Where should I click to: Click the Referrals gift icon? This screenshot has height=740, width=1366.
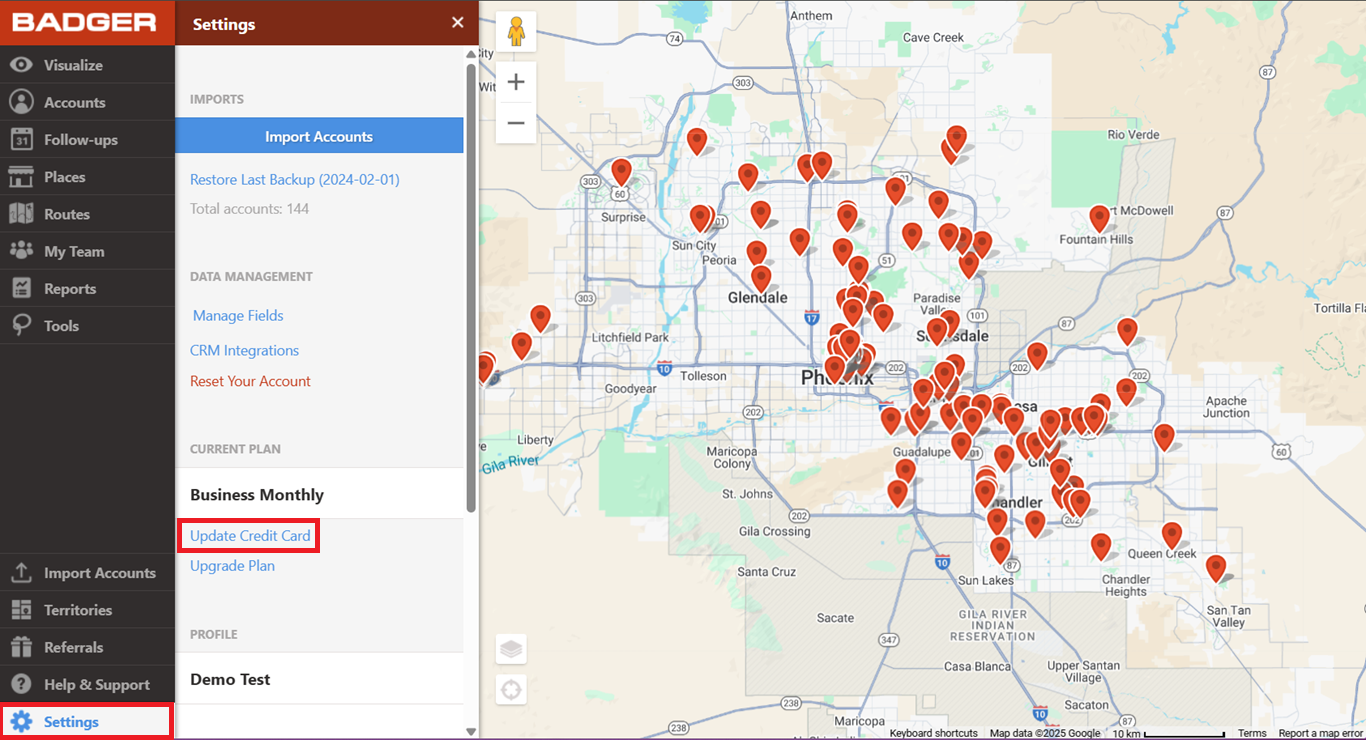[21, 647]
